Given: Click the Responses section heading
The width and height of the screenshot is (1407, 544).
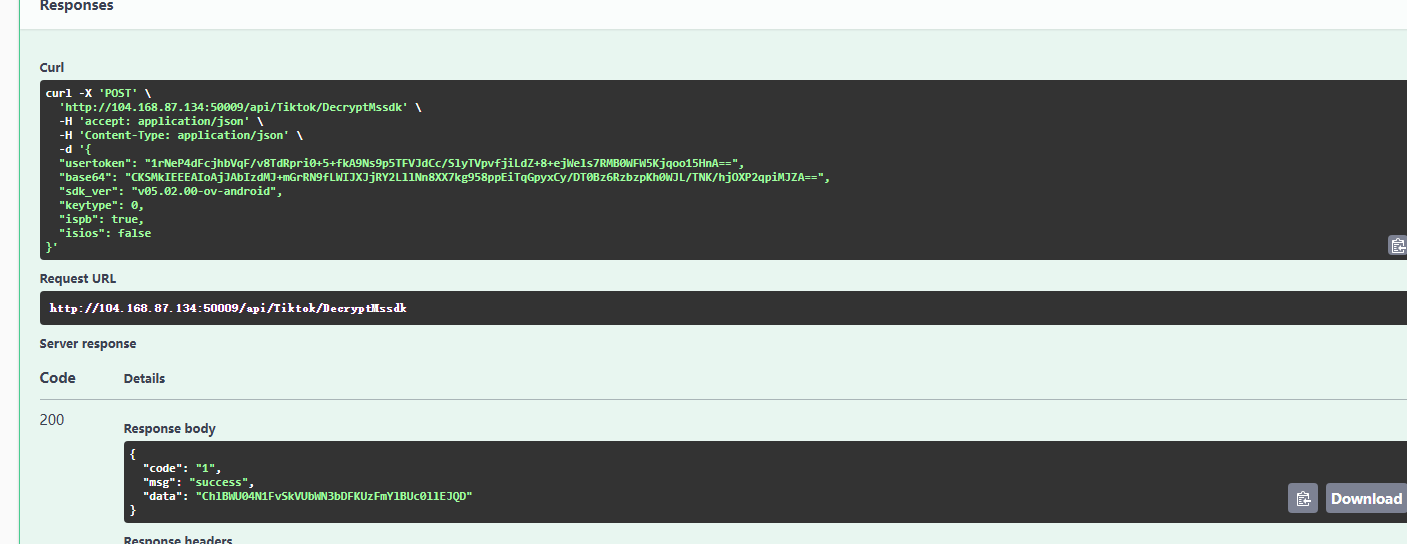Looking at the screenshot, I should point(76,6).
